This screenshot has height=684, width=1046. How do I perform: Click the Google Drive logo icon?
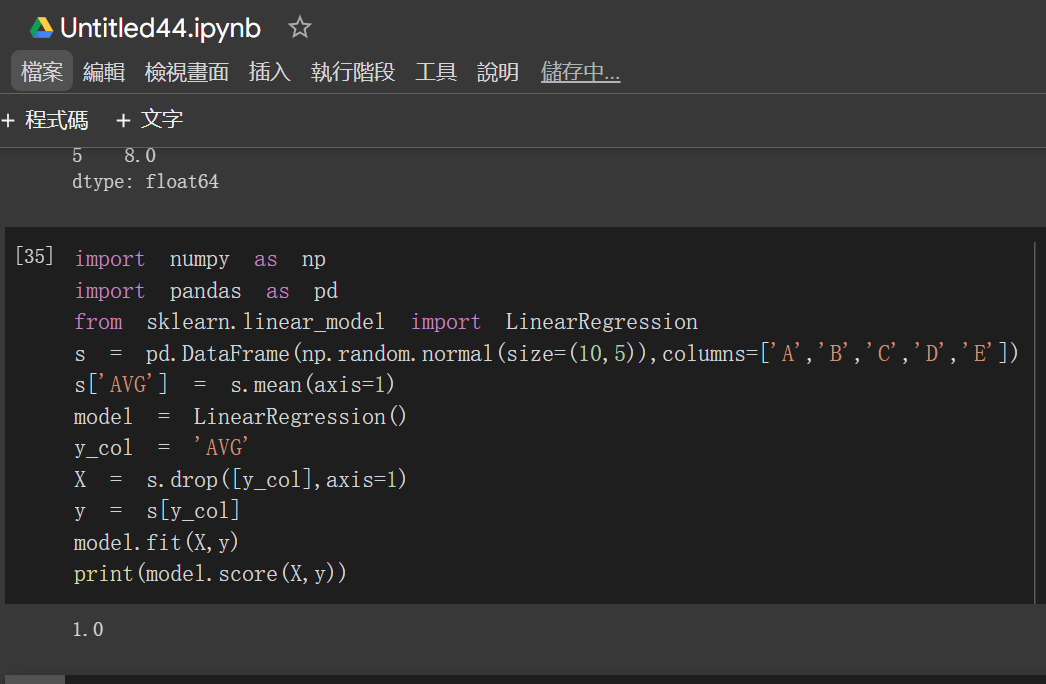(x=41, y=28)
